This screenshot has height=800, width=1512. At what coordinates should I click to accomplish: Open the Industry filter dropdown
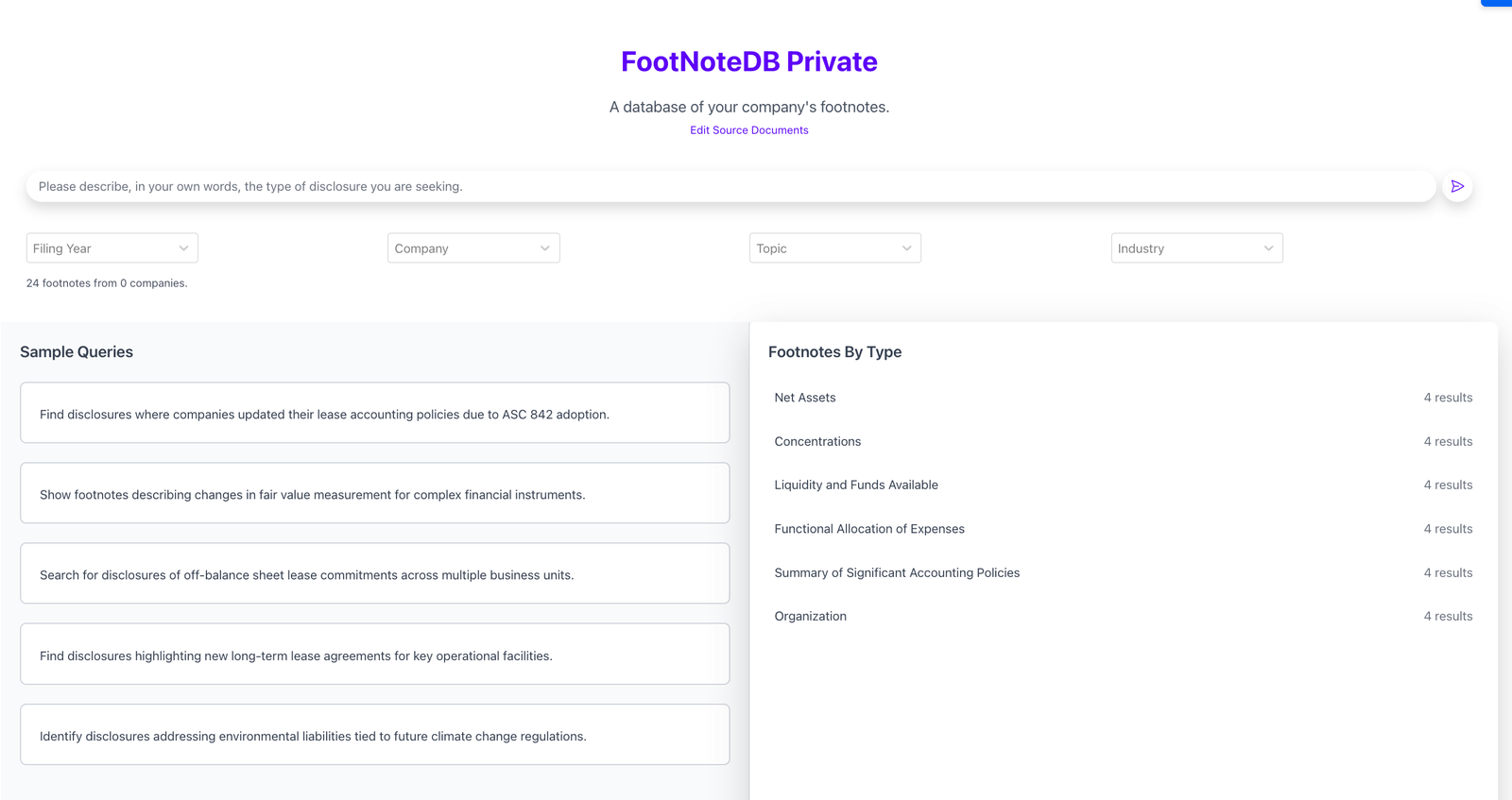pyautogui.click(x=1196, y=247)
